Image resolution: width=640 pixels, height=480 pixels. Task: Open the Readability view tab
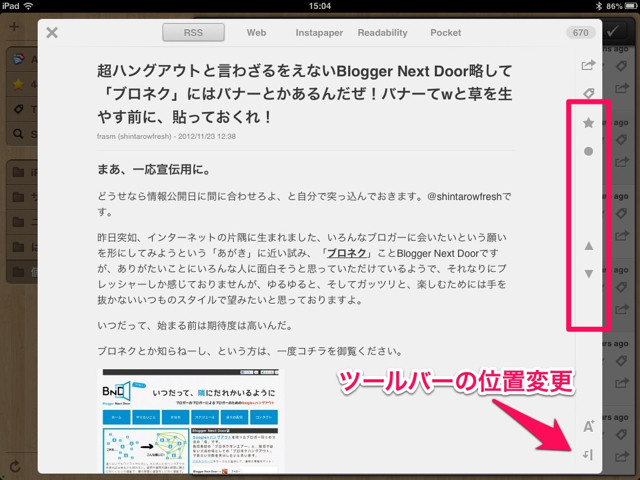click(382, 33)
